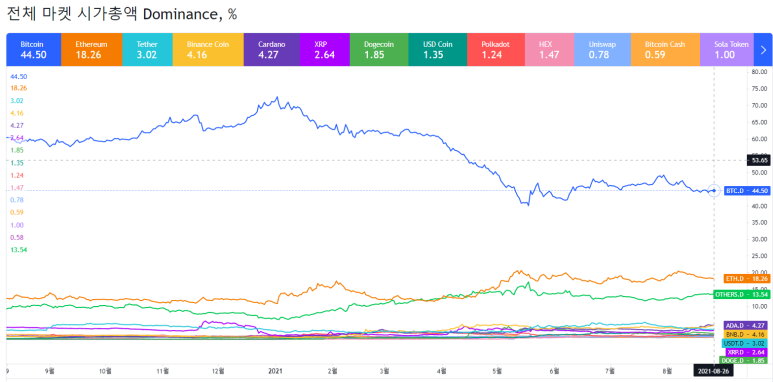Click the Uniswap 0.78 tile
773x382 pixels.
click(602, 50)
